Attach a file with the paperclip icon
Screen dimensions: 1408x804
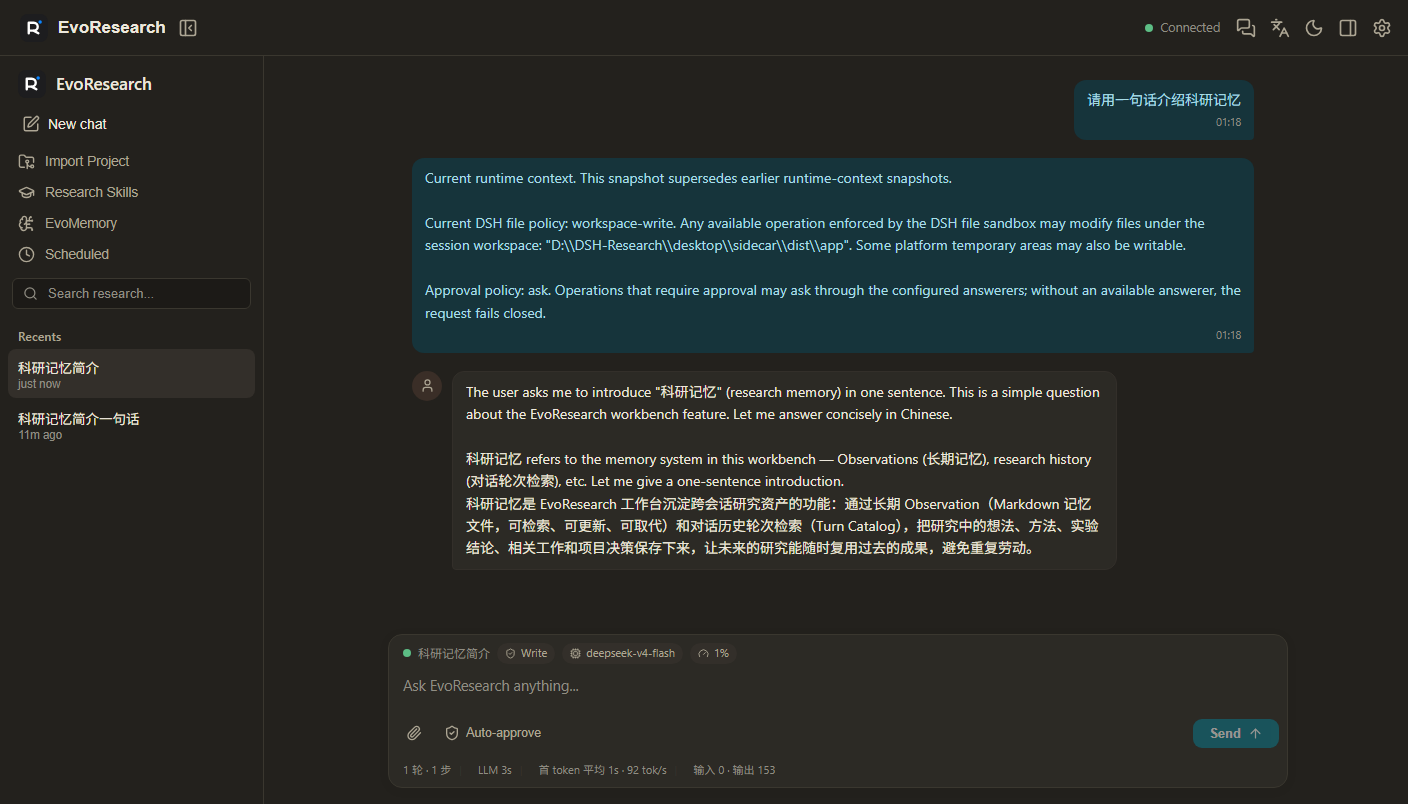(414, 733)
